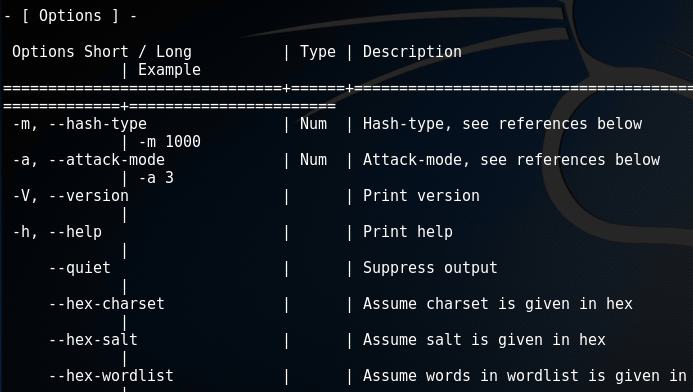Click the '-V, --version' option text
Viewport: 693px width, 392px height.
click(x=71, y=196)
